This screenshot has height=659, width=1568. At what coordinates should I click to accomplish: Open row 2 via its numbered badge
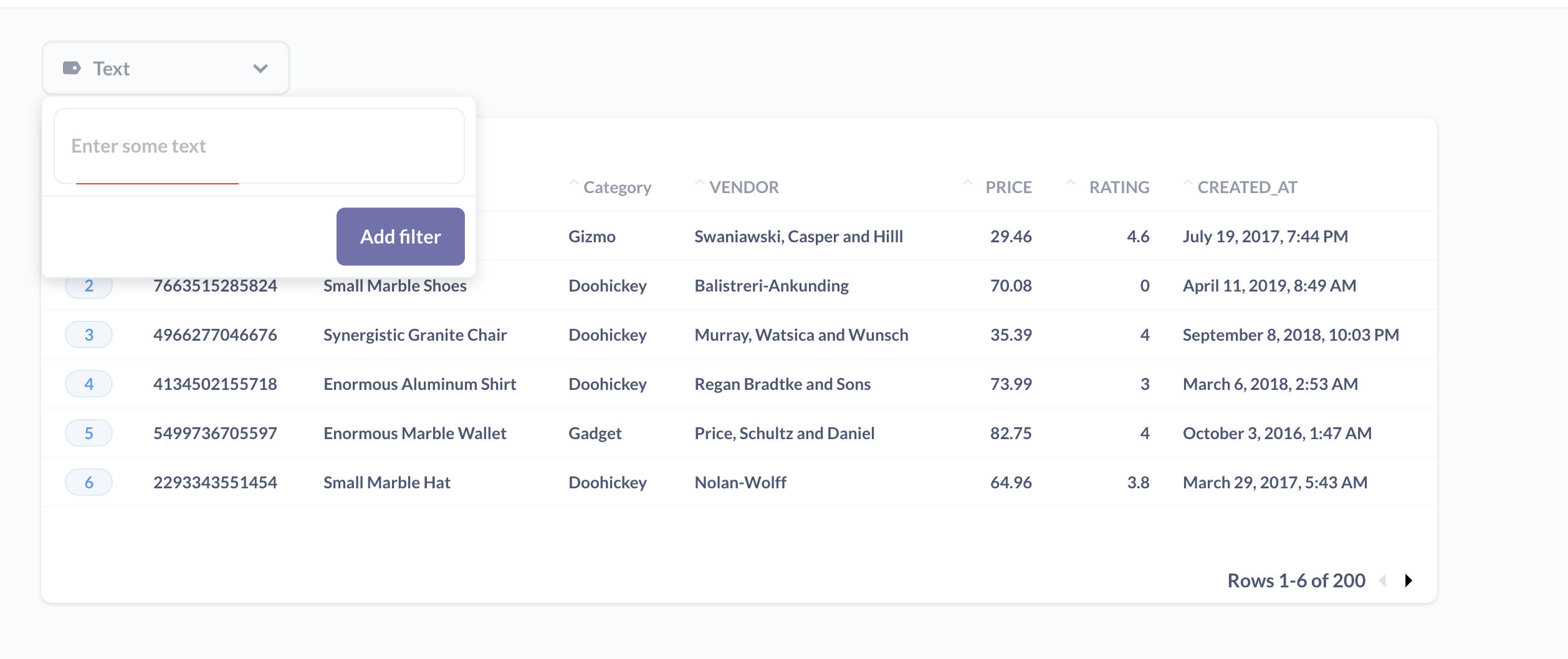(88, 285)
